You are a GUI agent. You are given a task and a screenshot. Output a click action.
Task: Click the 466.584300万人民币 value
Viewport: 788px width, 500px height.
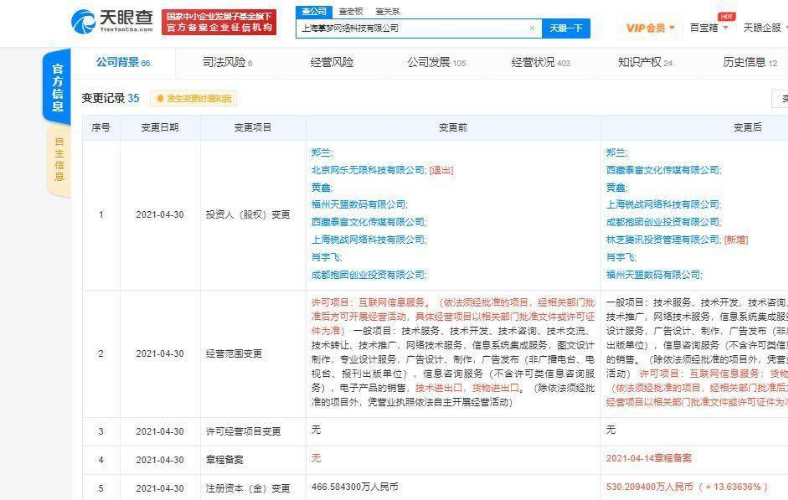point(355,487)
